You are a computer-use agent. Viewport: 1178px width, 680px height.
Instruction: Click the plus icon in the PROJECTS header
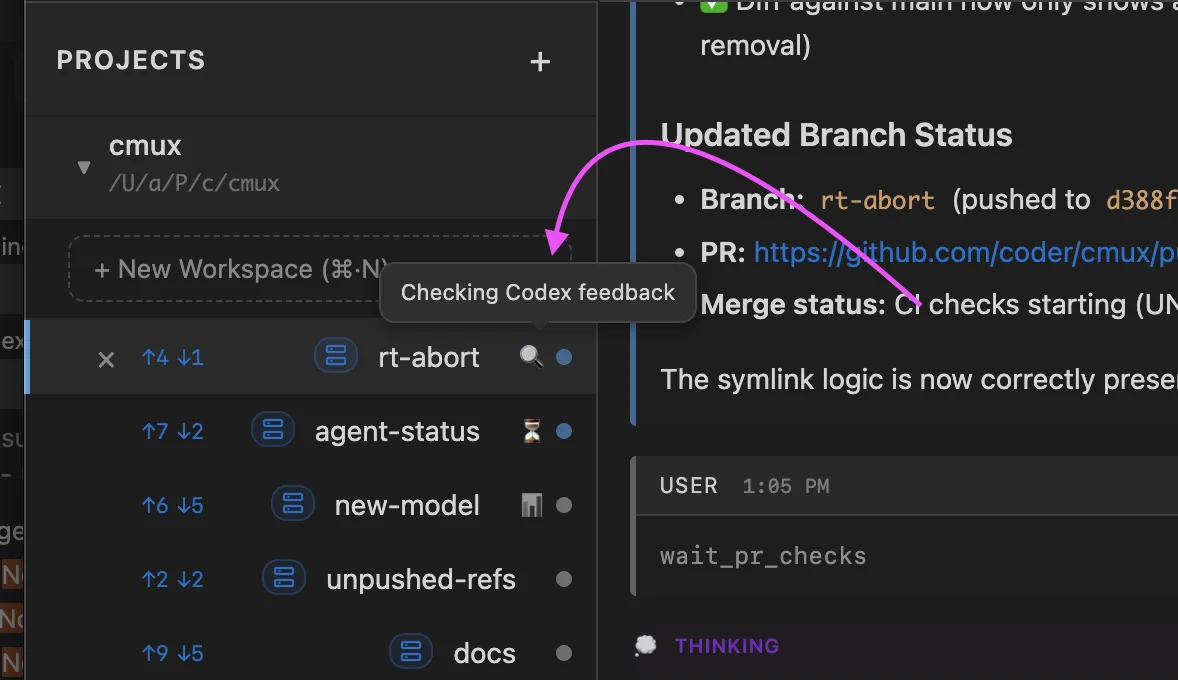click(540, 61)
